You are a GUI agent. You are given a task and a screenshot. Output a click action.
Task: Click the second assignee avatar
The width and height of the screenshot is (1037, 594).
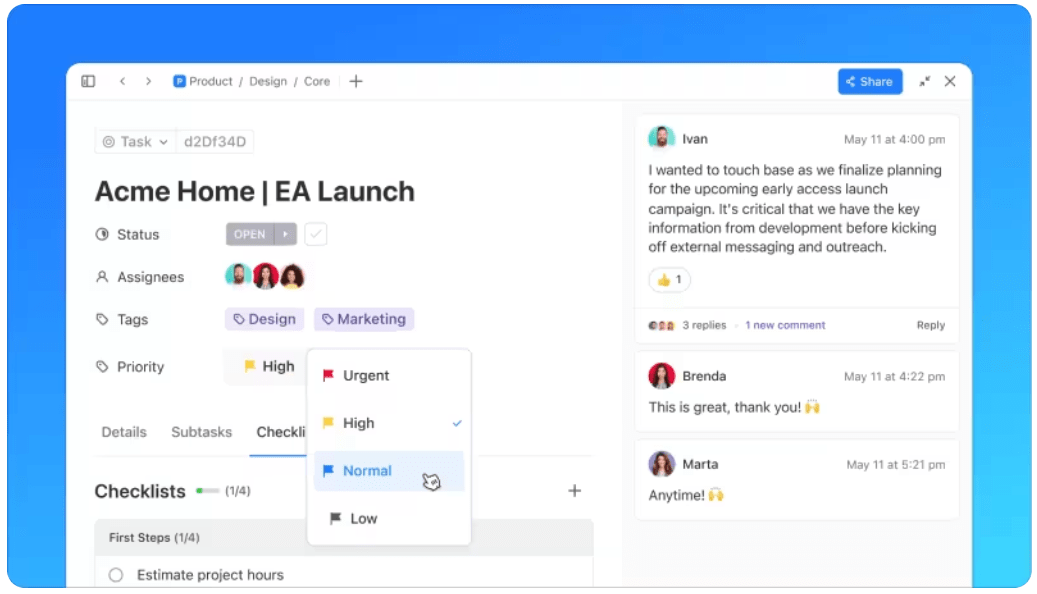(x=265, y=276)
